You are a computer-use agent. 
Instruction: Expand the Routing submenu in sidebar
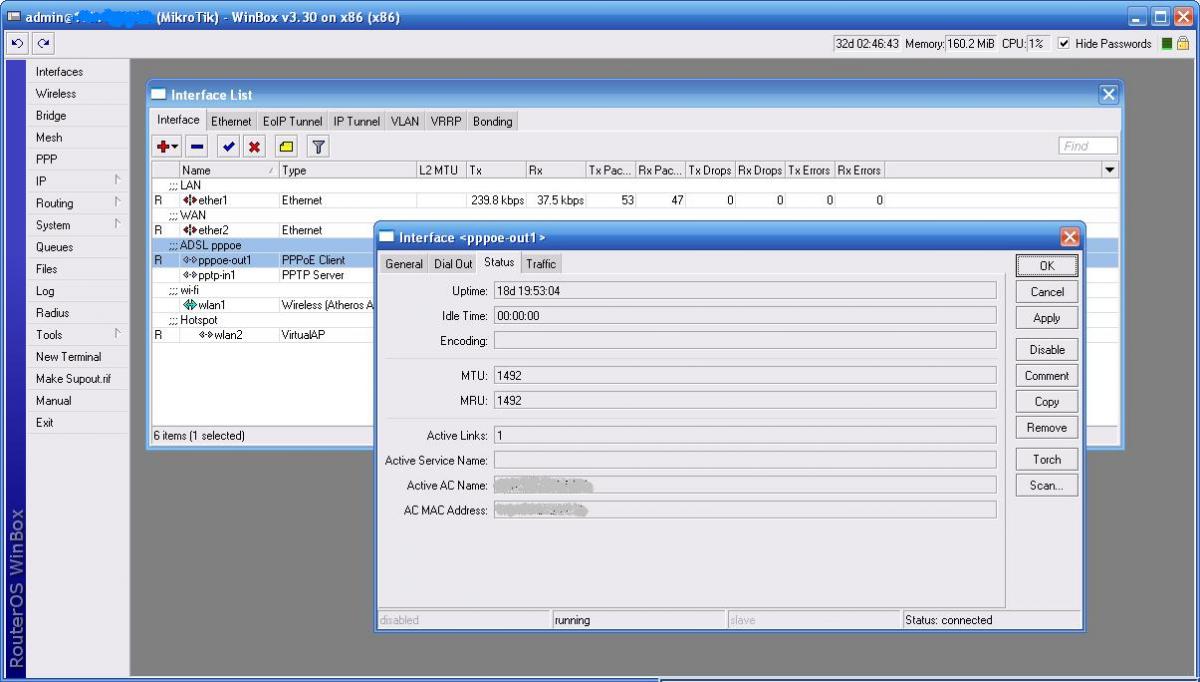tap(78, 203)
